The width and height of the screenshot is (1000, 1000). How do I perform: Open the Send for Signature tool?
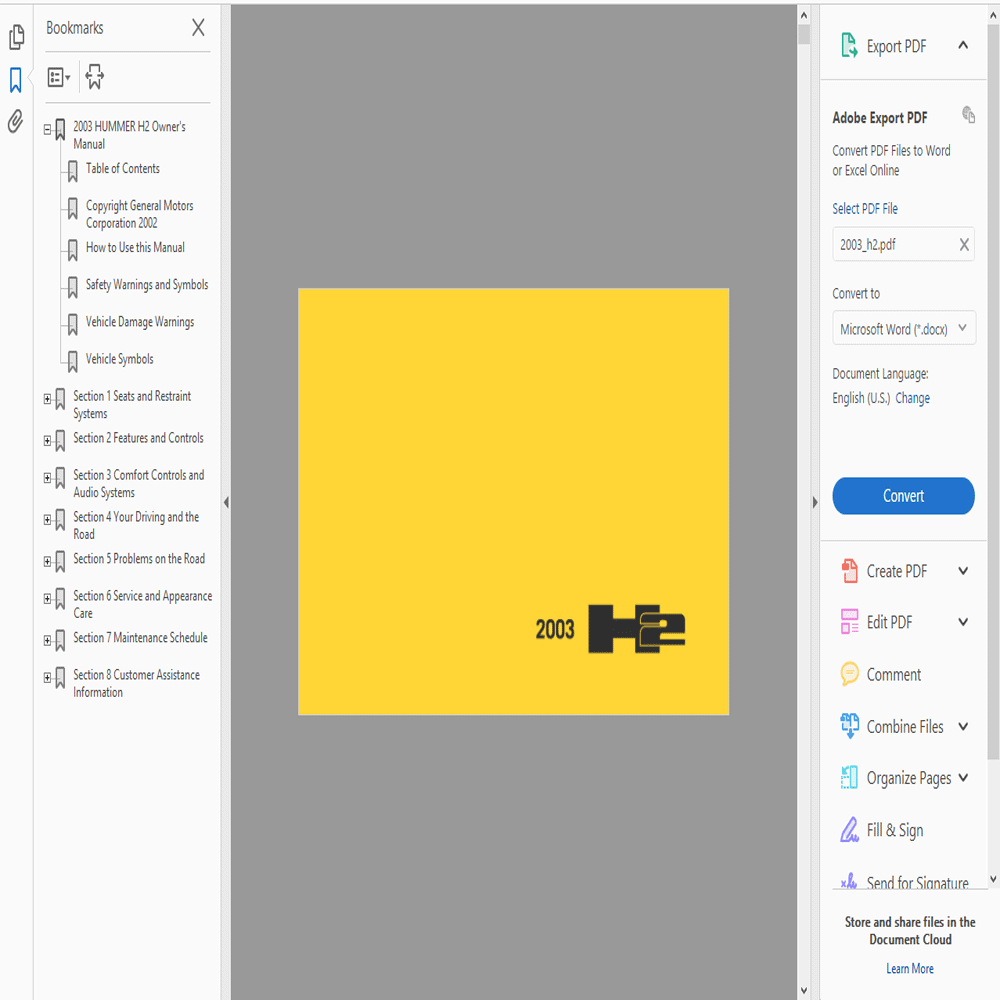904,882
